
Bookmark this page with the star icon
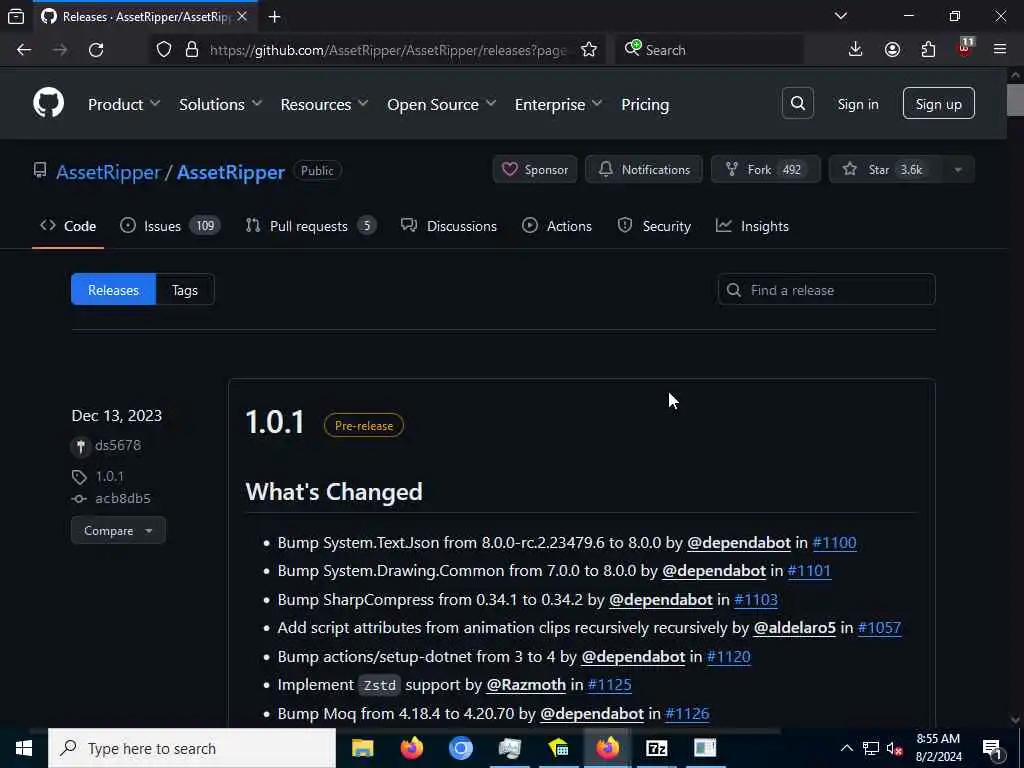point(588,50)
